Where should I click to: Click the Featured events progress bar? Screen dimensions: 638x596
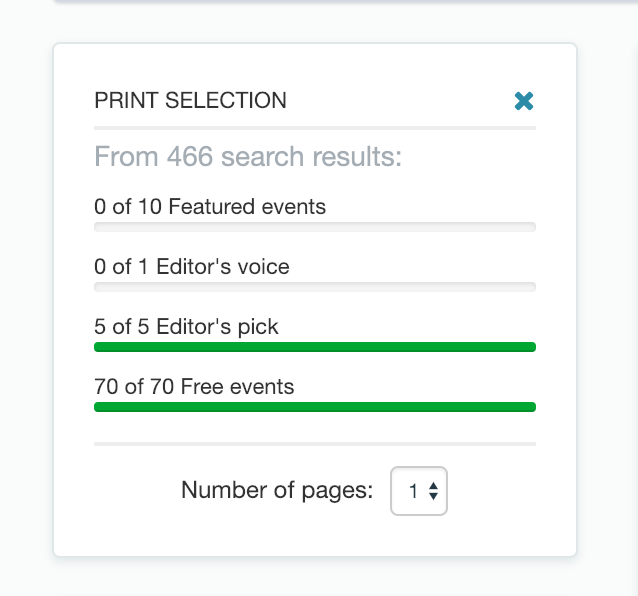pos(315,227)
